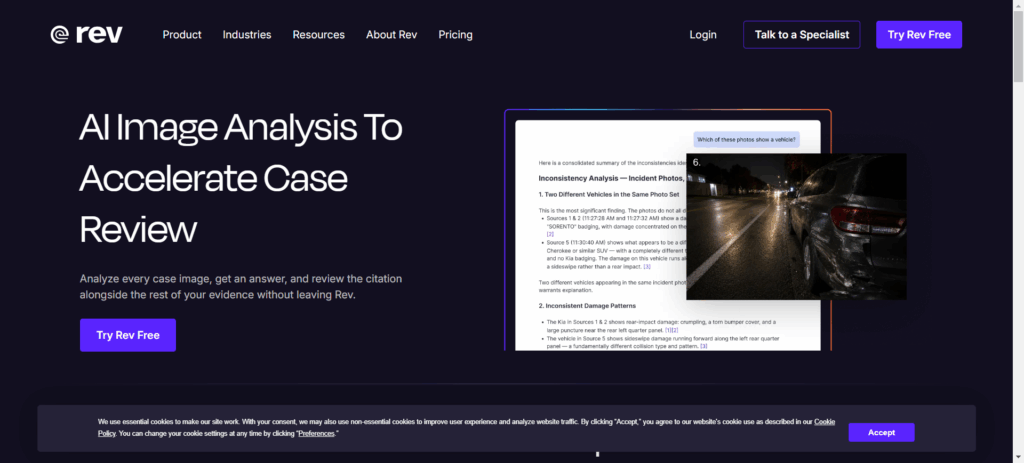Screen dimensions: 1024x463
Task: Click the night car photo numbered 6
Action: pyautogui.click(x=796, y=227)
